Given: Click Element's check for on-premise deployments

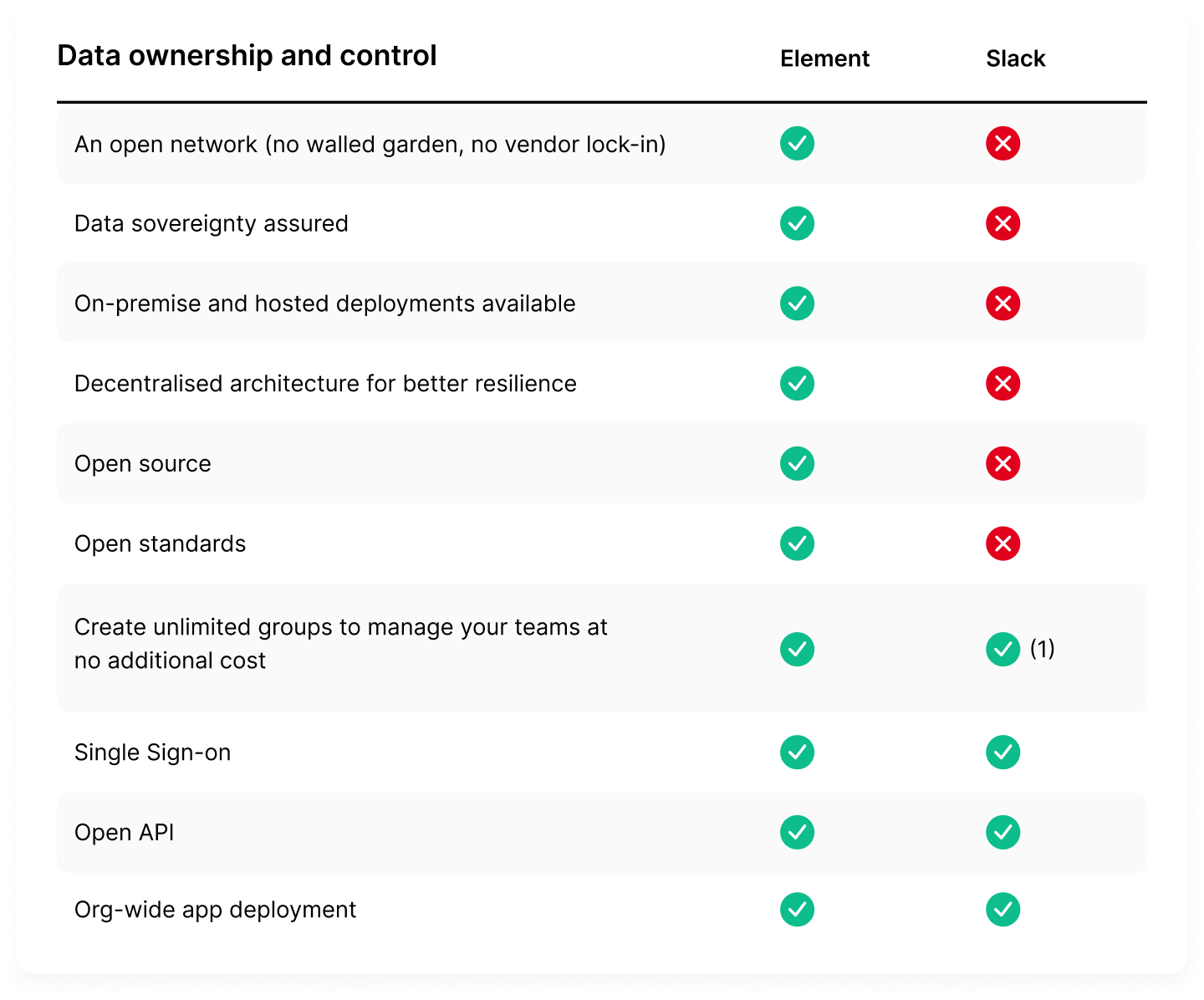Looking at the screenshot, I should (x=797, y=304).
